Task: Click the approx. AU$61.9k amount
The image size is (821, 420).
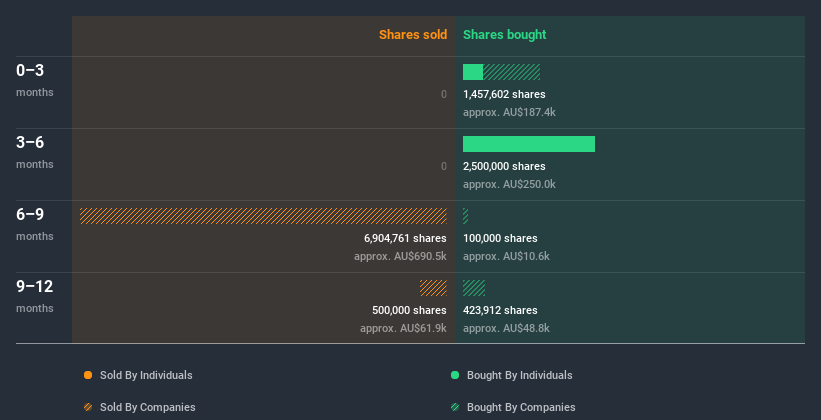Action: pyautogui.click(x=403, y=328)
